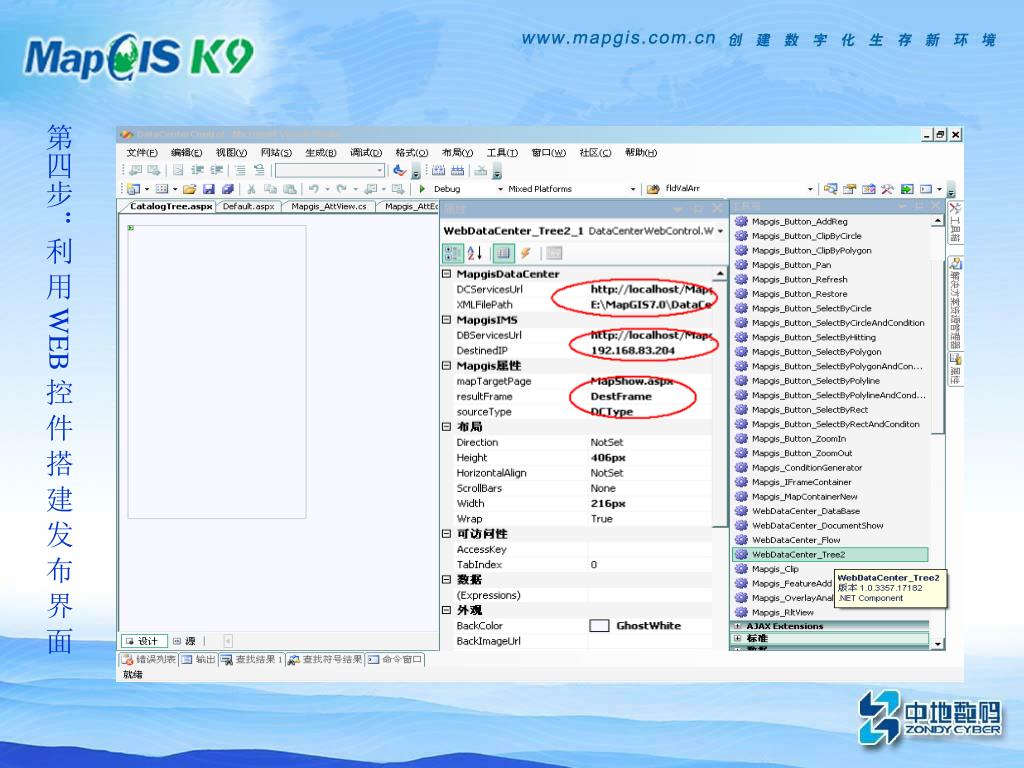Screen dimensions: 1024x768
Task: Select Mapgis_Button_ZoomOut gear icon in toolbox
Action: pos(741,453)
